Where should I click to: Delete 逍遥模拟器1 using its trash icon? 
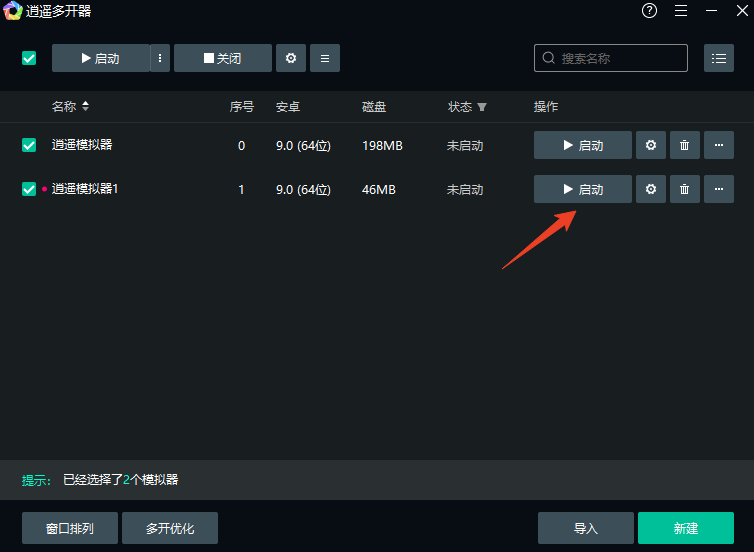click(685, 189)
